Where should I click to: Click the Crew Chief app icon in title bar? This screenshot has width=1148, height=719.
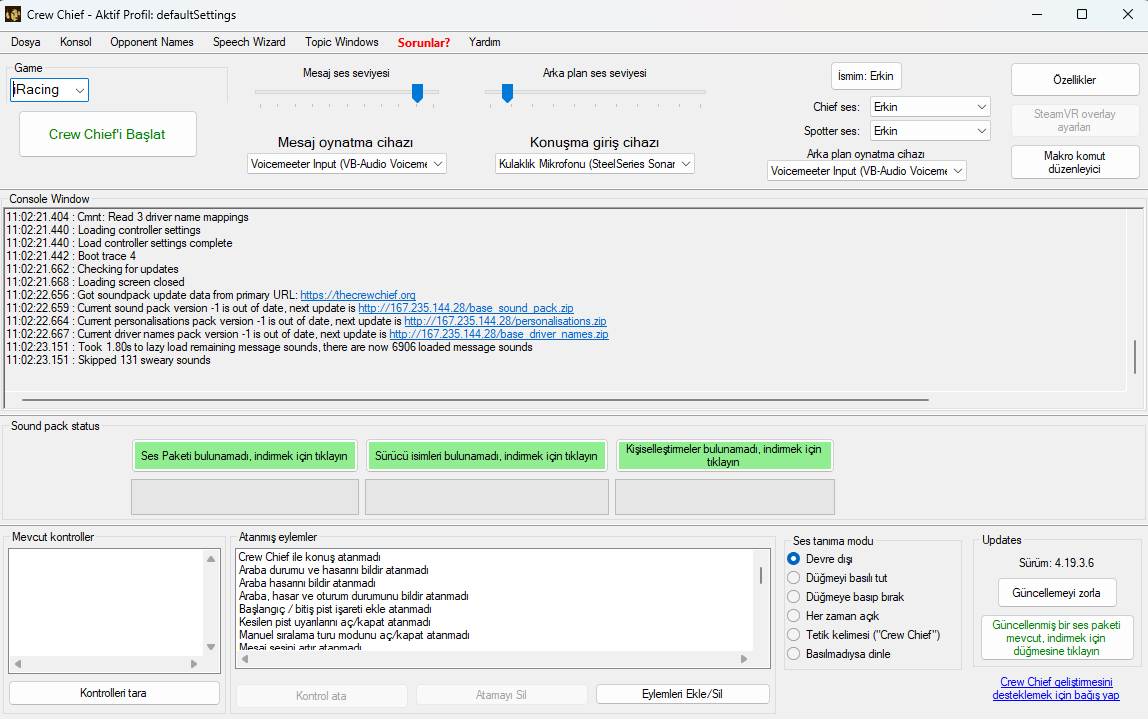(12, 14)
